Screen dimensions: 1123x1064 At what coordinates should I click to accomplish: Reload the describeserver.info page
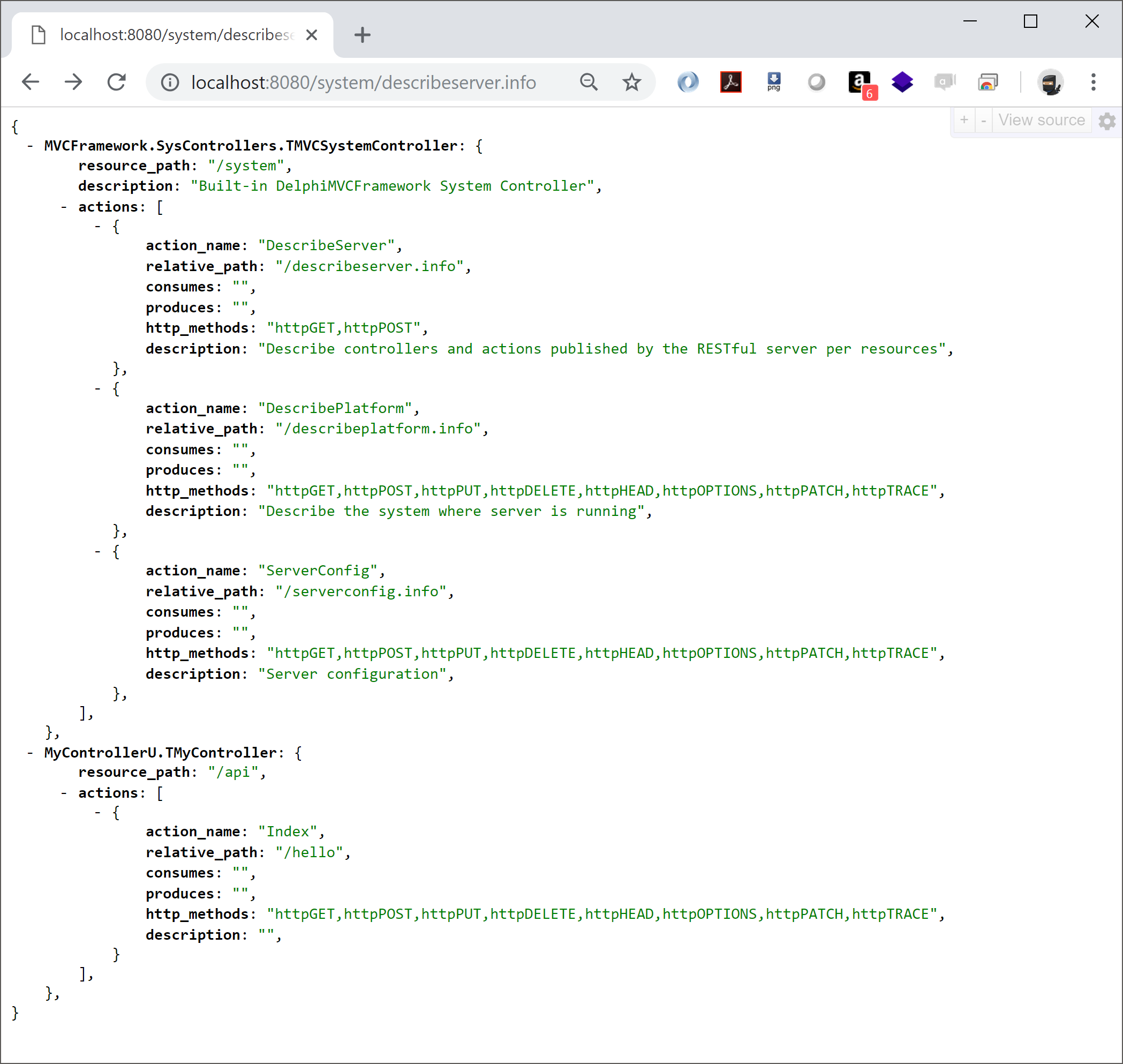(117, 83)
